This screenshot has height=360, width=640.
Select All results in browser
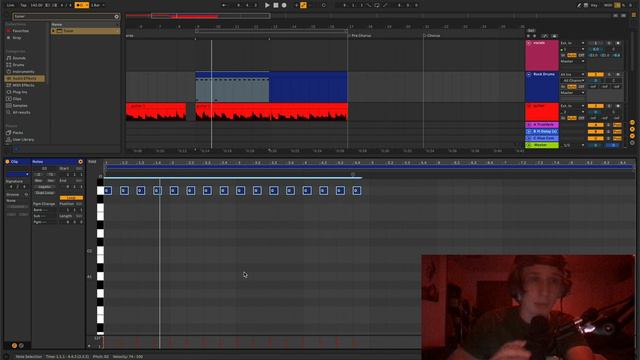21,112
